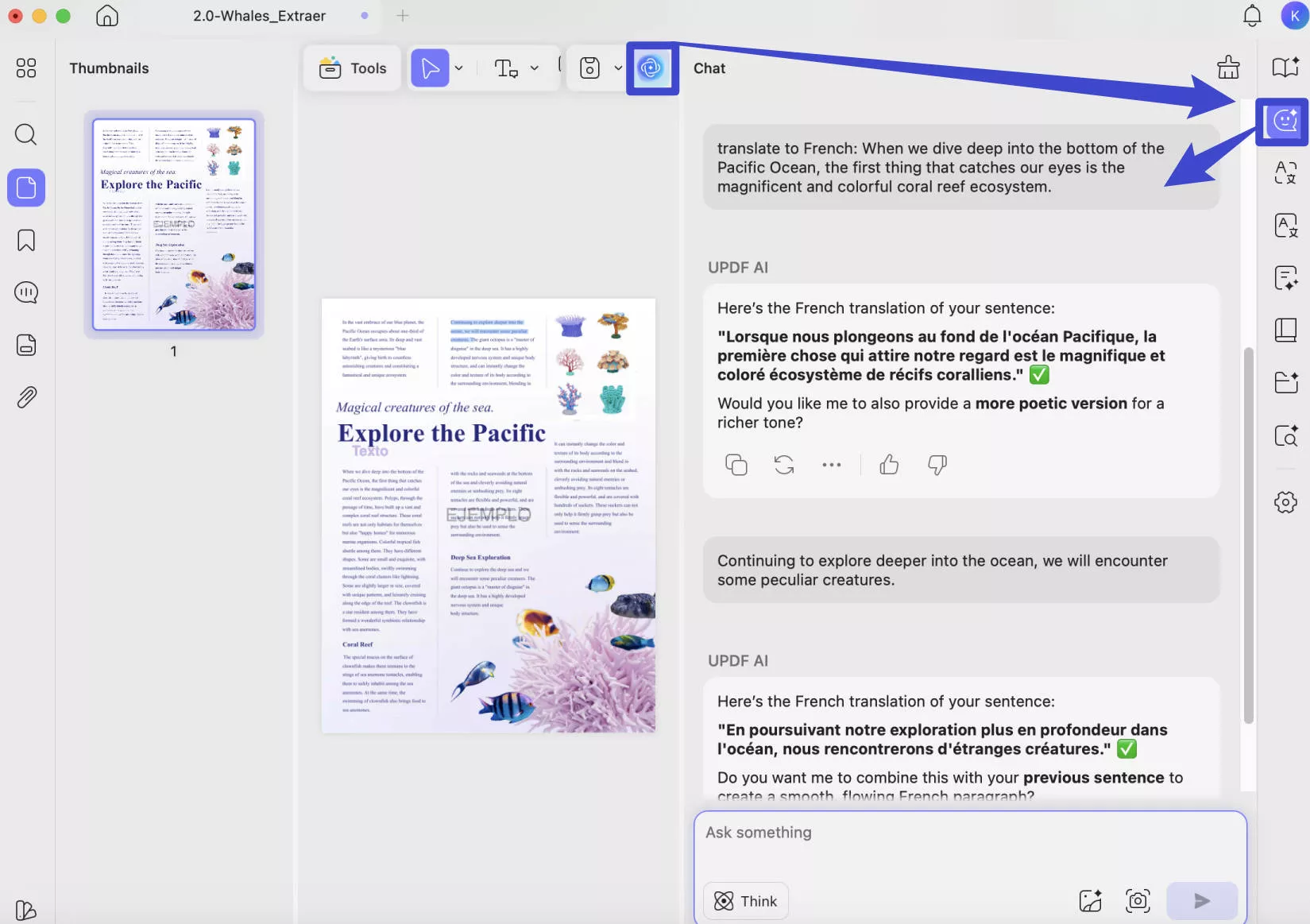This screenshot has width=1310, height=924.
Task: Open the page translation icon below translate
Action: [1285, 226]
